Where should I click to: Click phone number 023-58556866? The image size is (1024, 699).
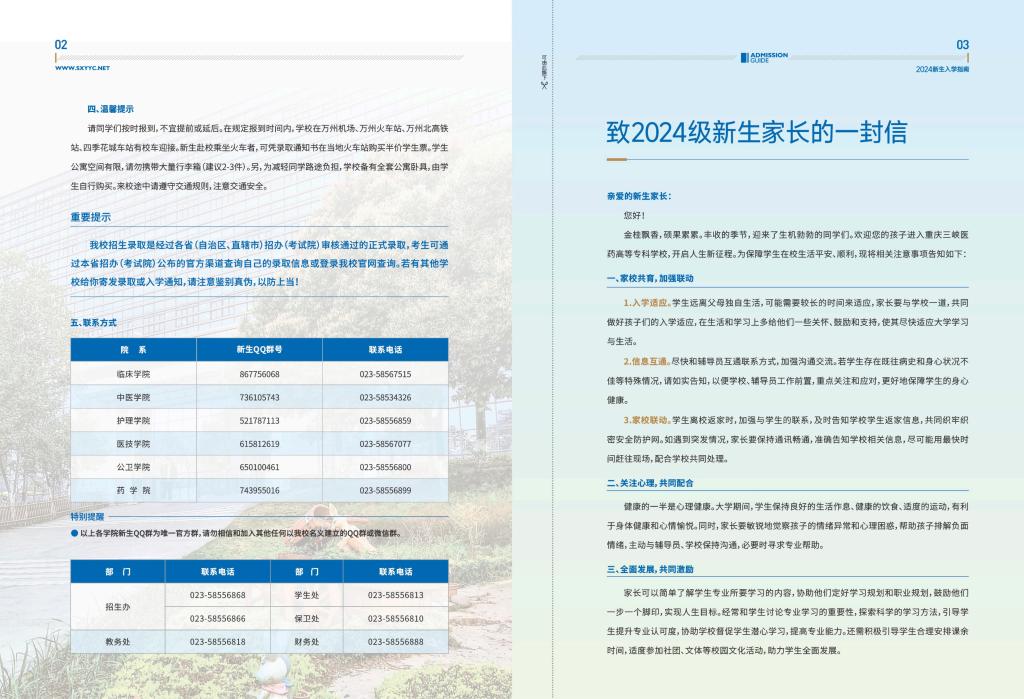(217, 618)
